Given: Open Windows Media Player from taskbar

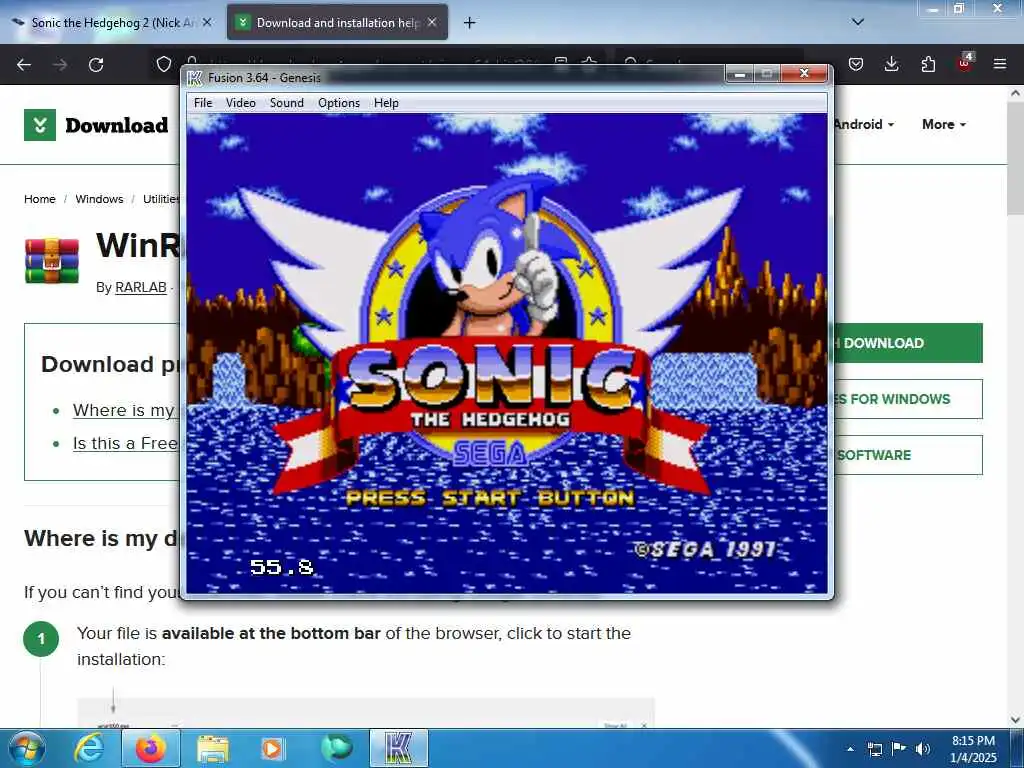Looking at the screenshot, I should click(x=272, y=748).
